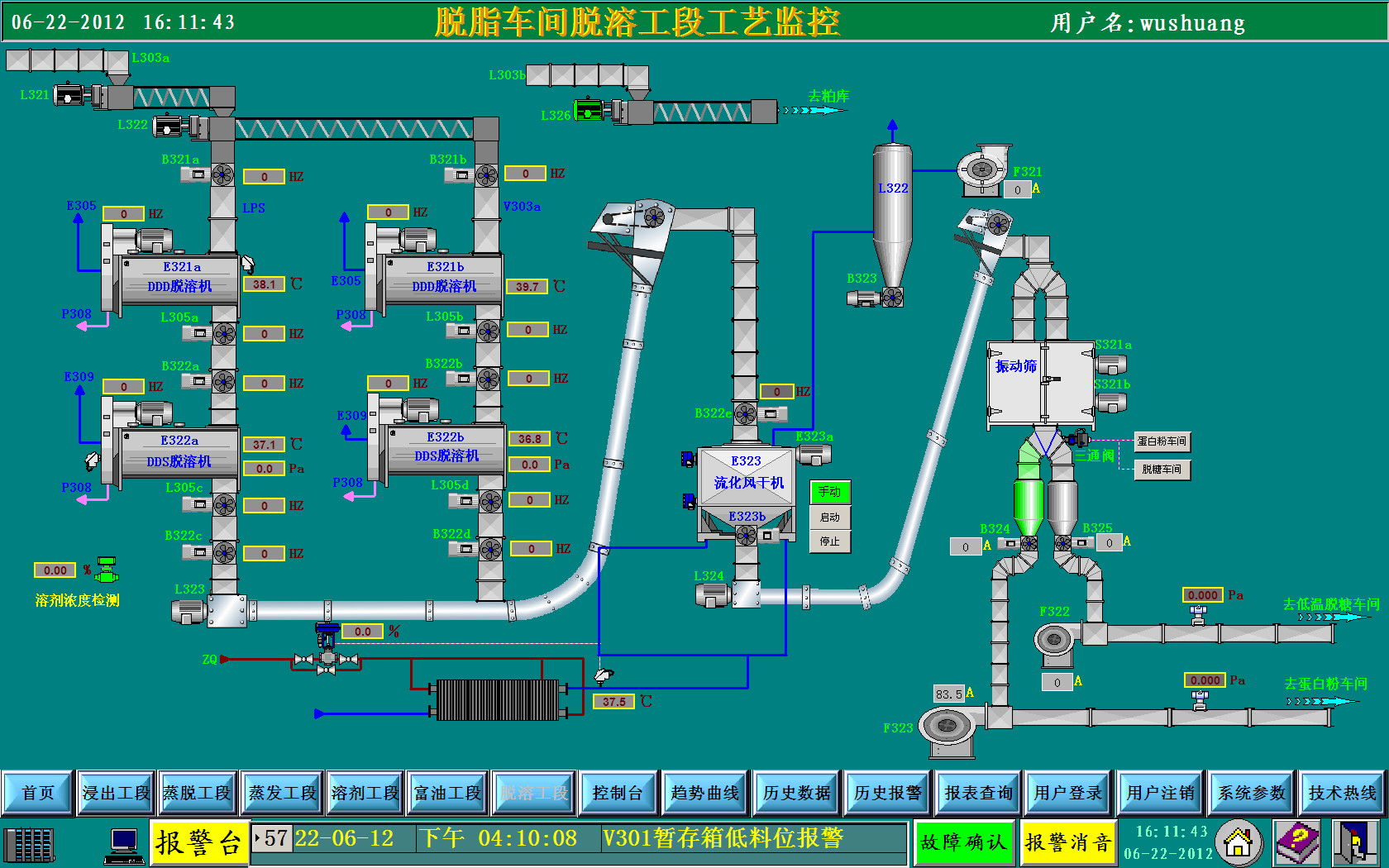Viewport: 1389px width, 868px height.
Task: Click 启动 start for E323 dryer
Action: click(829, 517)
